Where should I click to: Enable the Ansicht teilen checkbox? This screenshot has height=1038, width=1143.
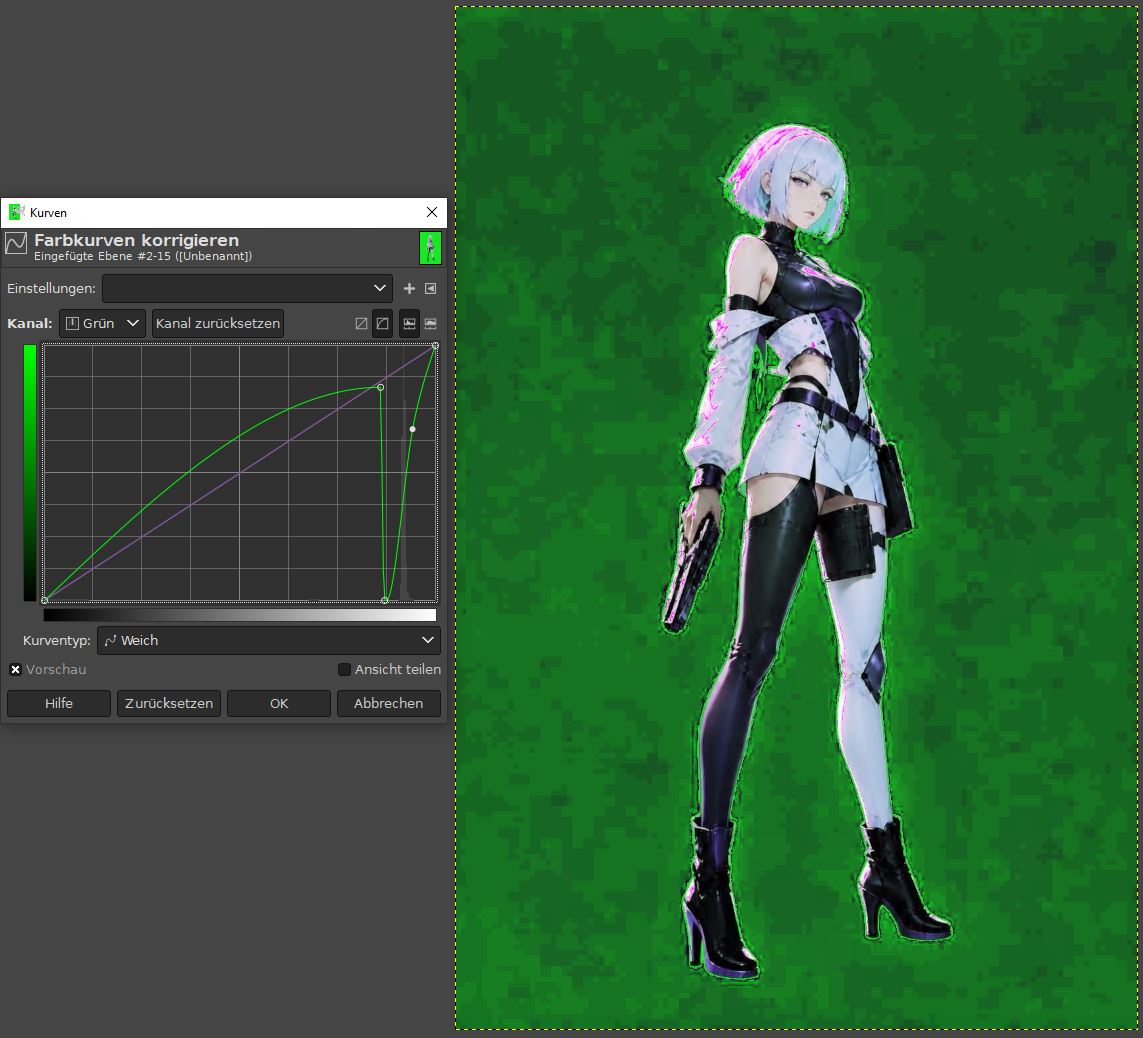[344, 669]
